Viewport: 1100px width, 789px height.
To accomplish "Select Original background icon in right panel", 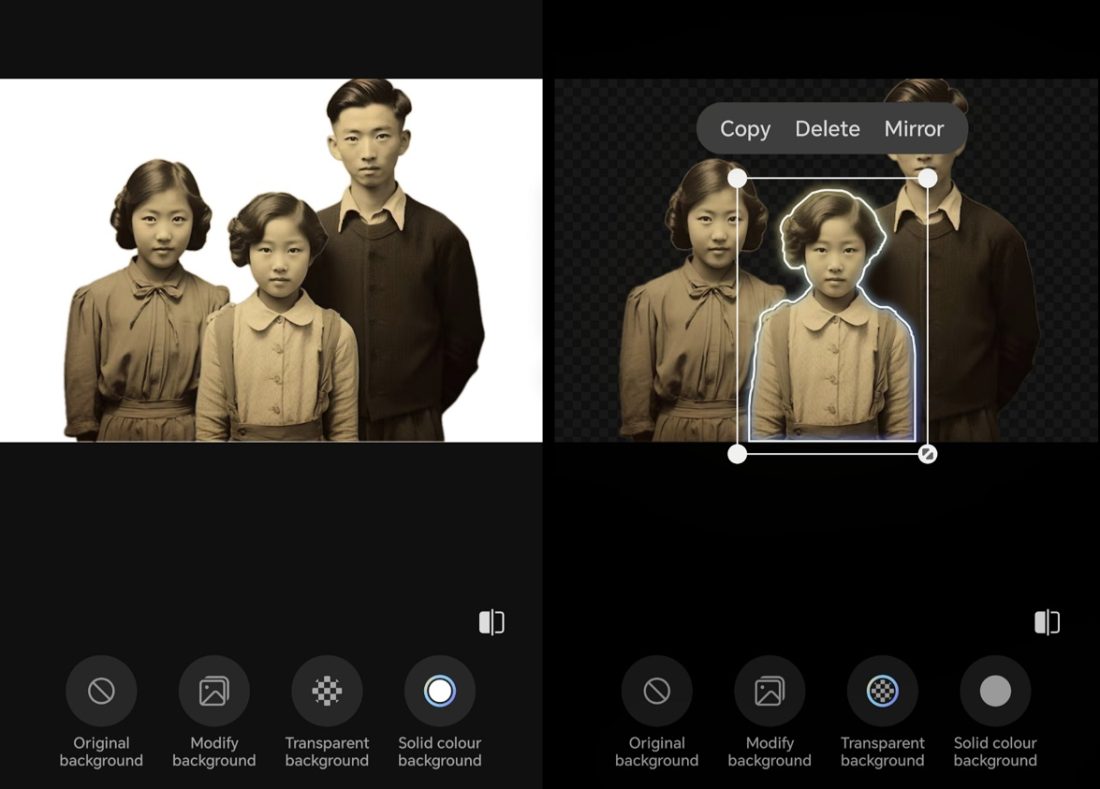I will (x=657, y=691).
